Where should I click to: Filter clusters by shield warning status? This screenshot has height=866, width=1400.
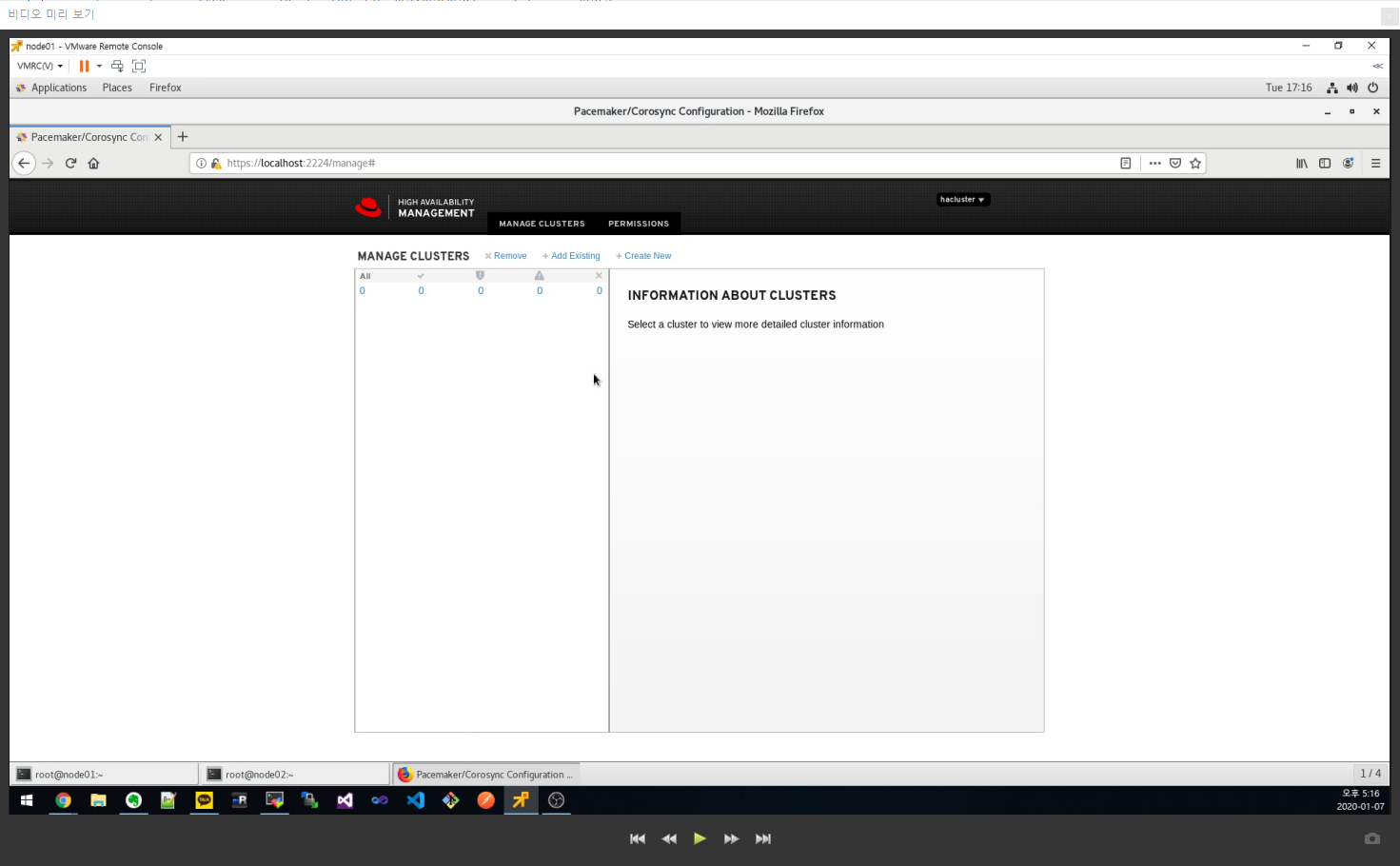pyautogui.click(x=480, y=276)
